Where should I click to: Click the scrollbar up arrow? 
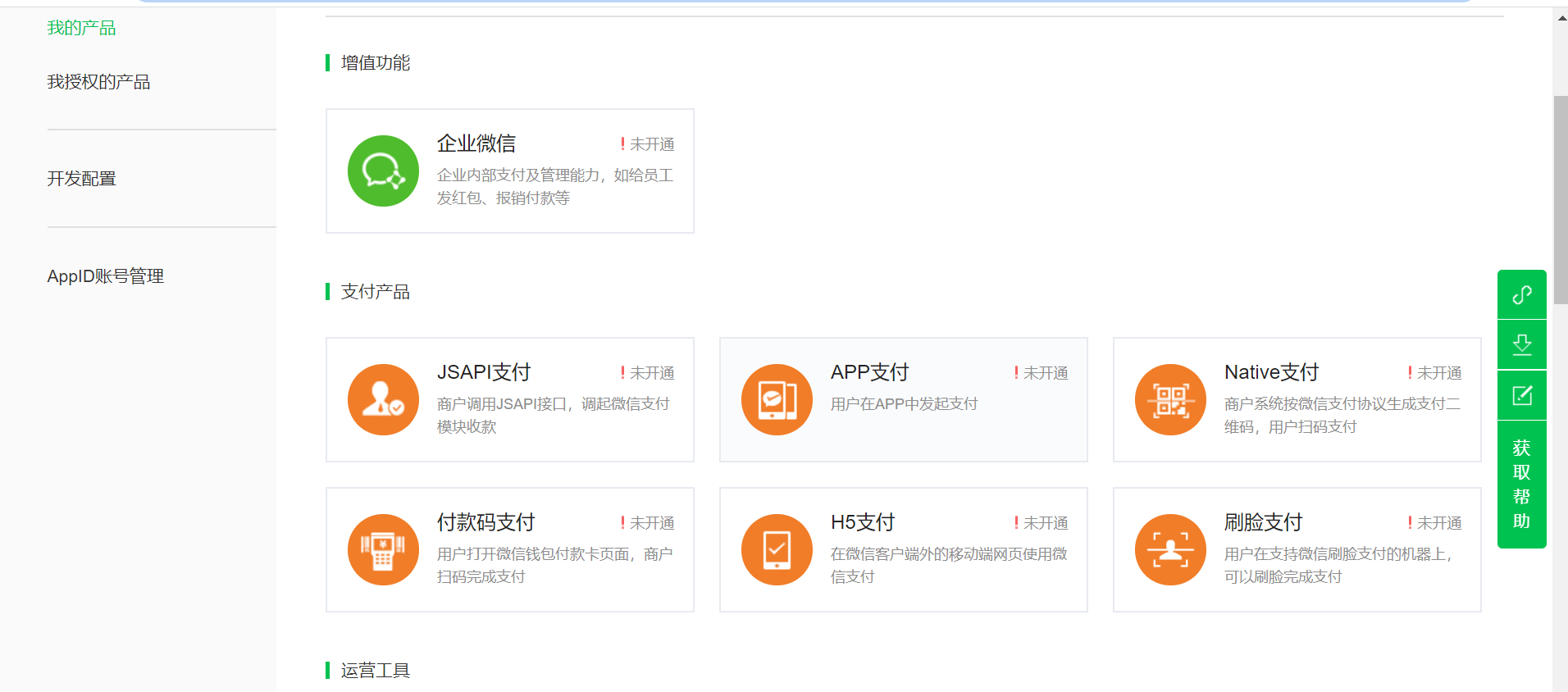1561,18
